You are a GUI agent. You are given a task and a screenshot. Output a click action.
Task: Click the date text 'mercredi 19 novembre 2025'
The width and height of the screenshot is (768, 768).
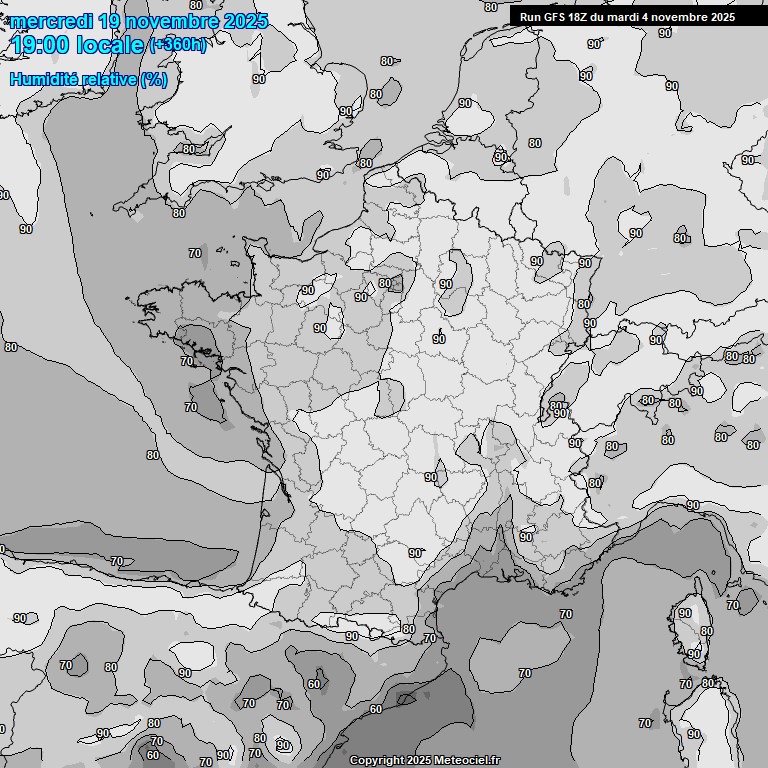(x=139, y=21)
